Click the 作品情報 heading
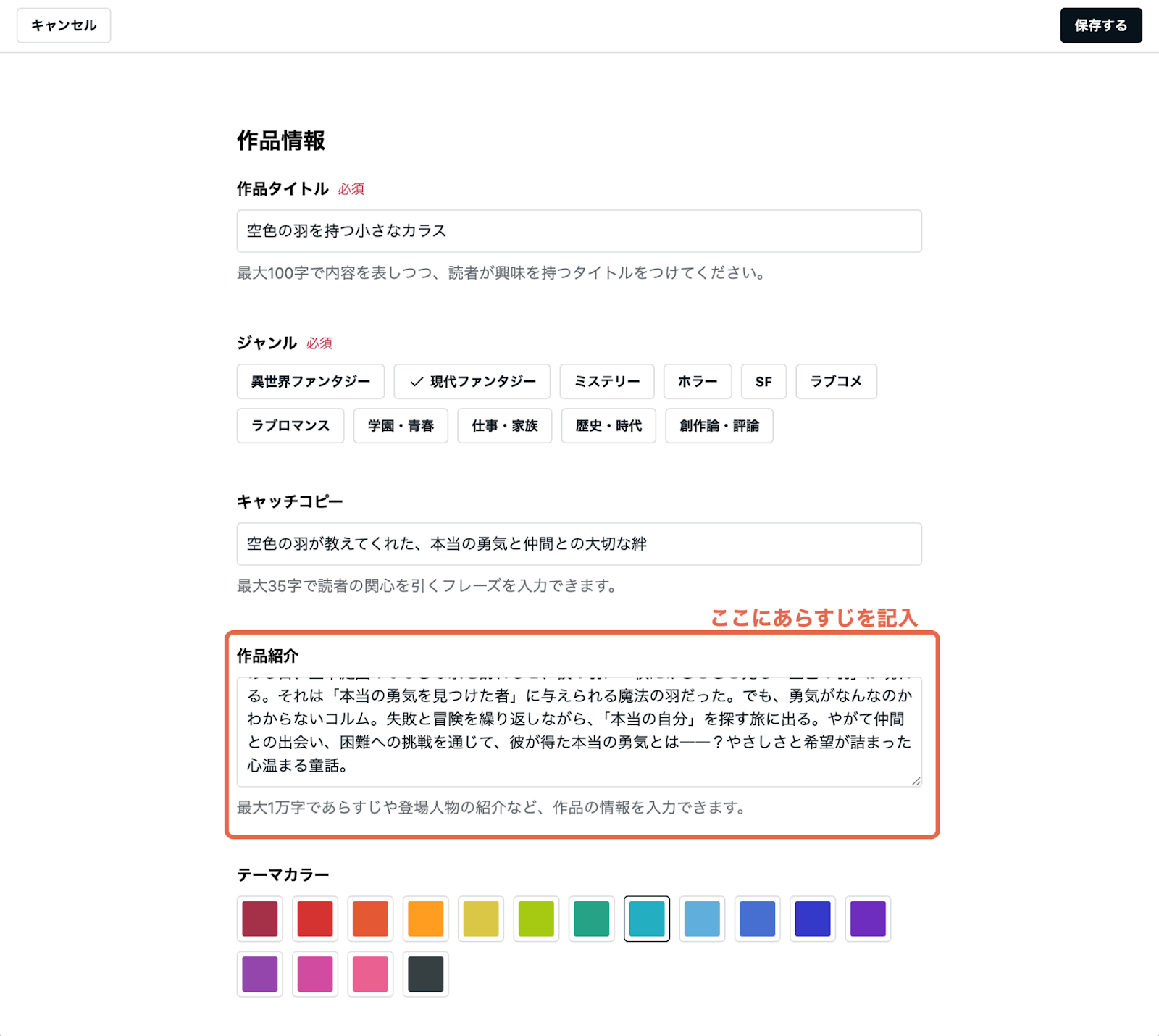The image size is (1159, 1036). [281, 141]
